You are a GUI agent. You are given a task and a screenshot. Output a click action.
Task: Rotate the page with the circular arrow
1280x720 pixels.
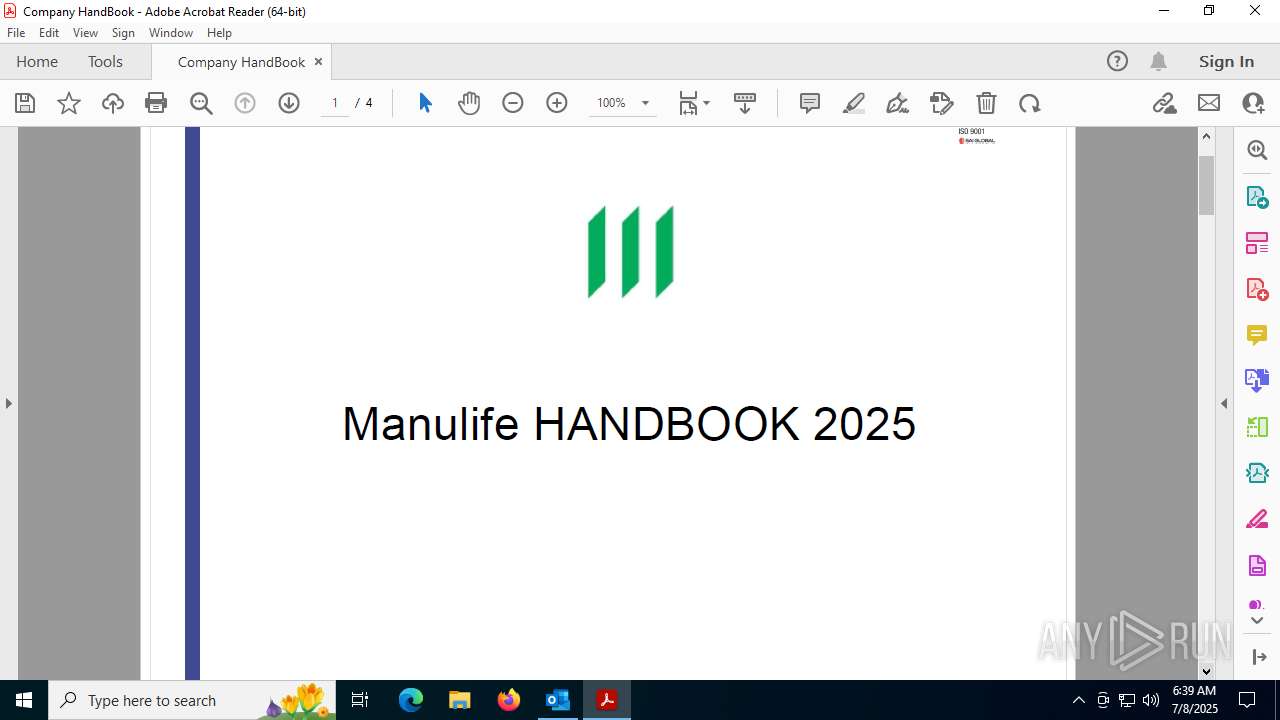point(1030,103)
